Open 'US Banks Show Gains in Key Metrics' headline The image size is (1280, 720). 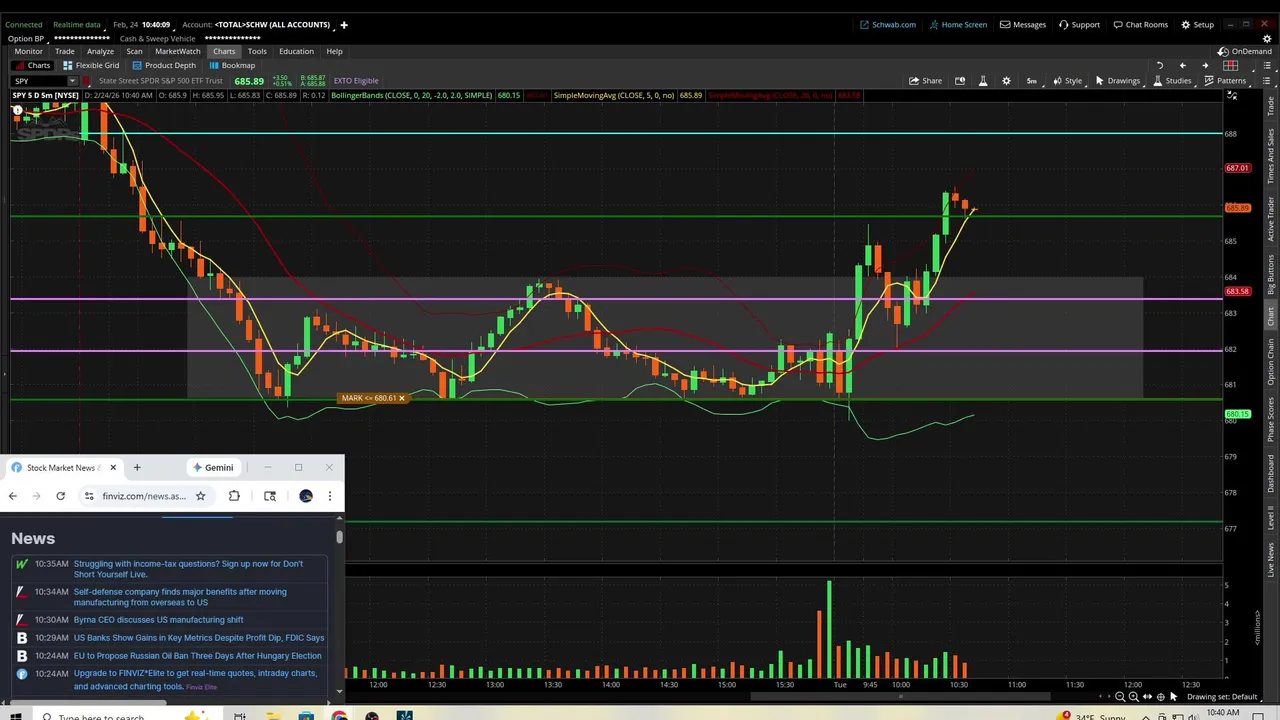click(x=199, y=638)
